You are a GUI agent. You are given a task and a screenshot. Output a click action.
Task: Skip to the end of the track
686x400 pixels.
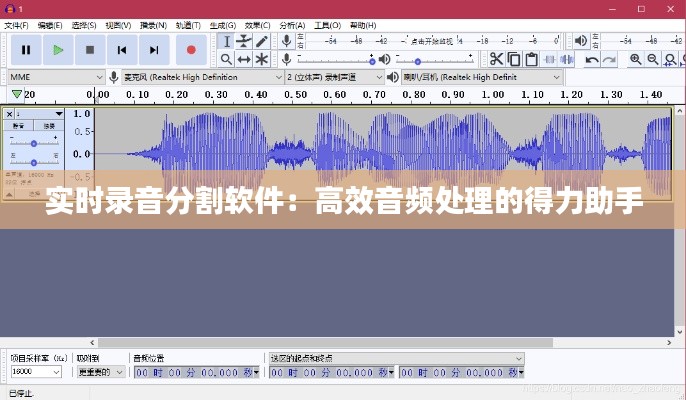(154, 50)
